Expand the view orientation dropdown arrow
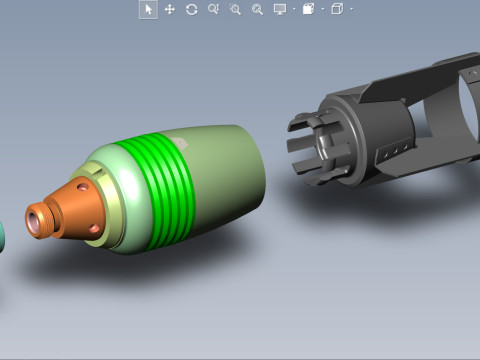Viewport: 480px width, 360px height. click(x=323, y=9)
